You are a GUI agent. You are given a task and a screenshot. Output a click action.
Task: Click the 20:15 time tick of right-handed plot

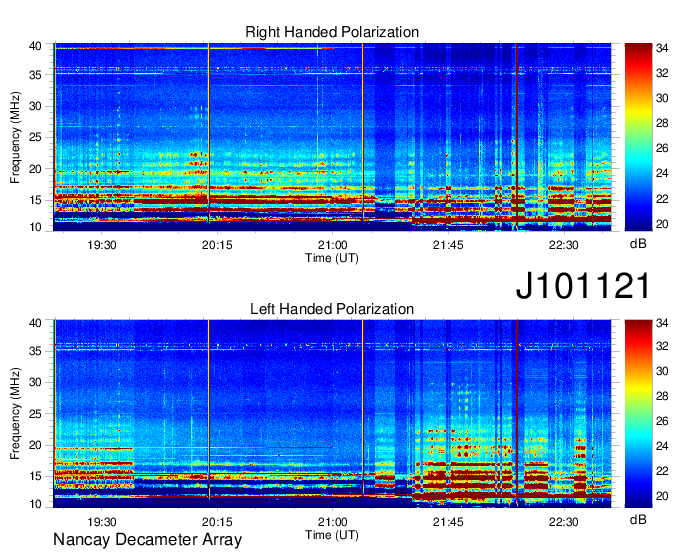coord(217,245)
